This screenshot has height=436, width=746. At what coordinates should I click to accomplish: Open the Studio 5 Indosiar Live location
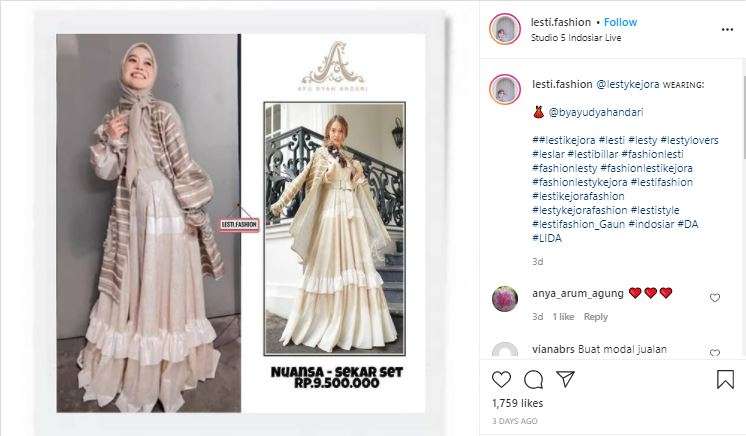point(576,38)
